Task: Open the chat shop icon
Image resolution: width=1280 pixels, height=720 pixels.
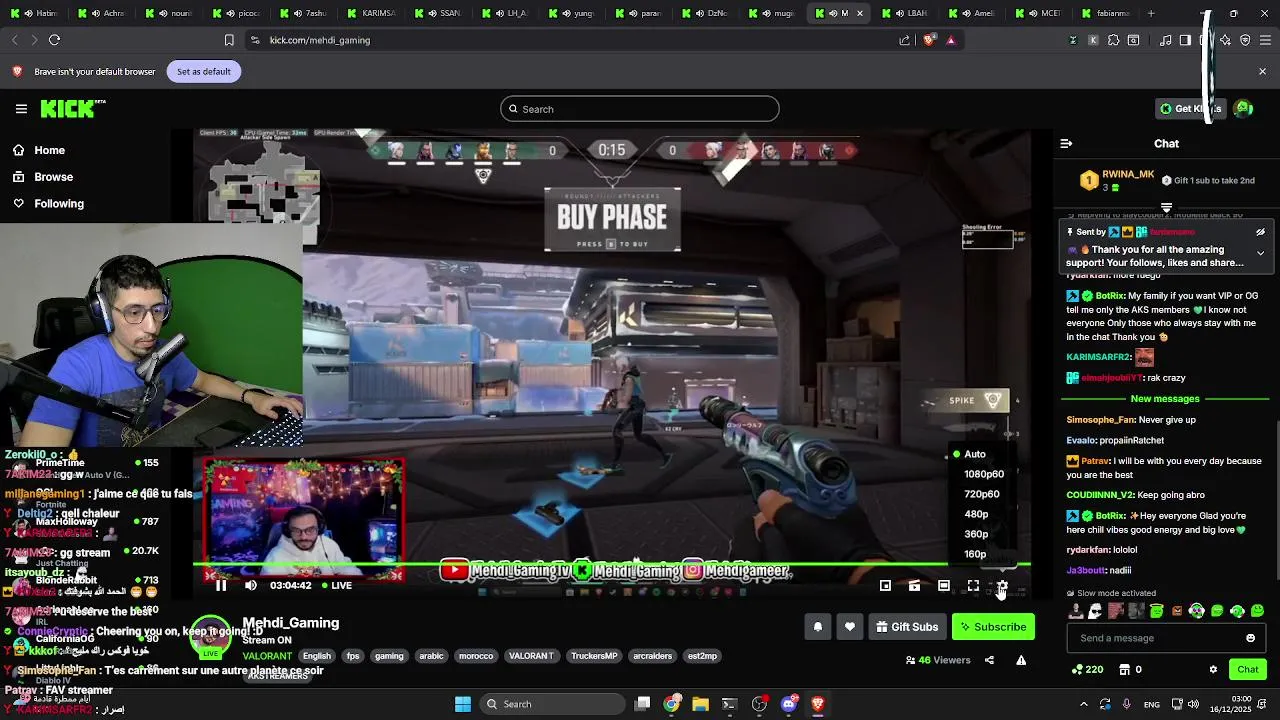Action: pos(1124,670)
